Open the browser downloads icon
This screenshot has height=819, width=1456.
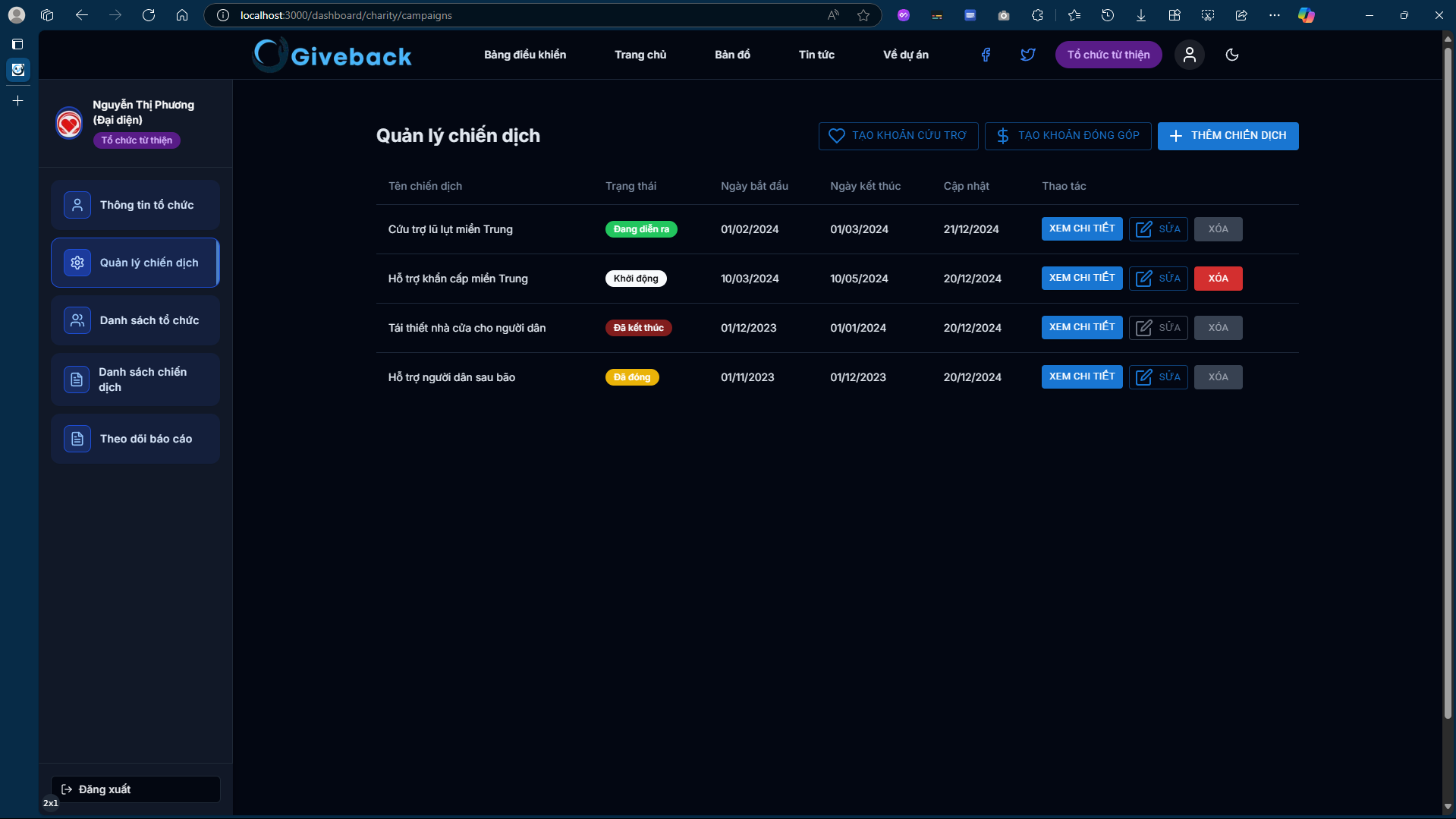[x=1141, y=15]
